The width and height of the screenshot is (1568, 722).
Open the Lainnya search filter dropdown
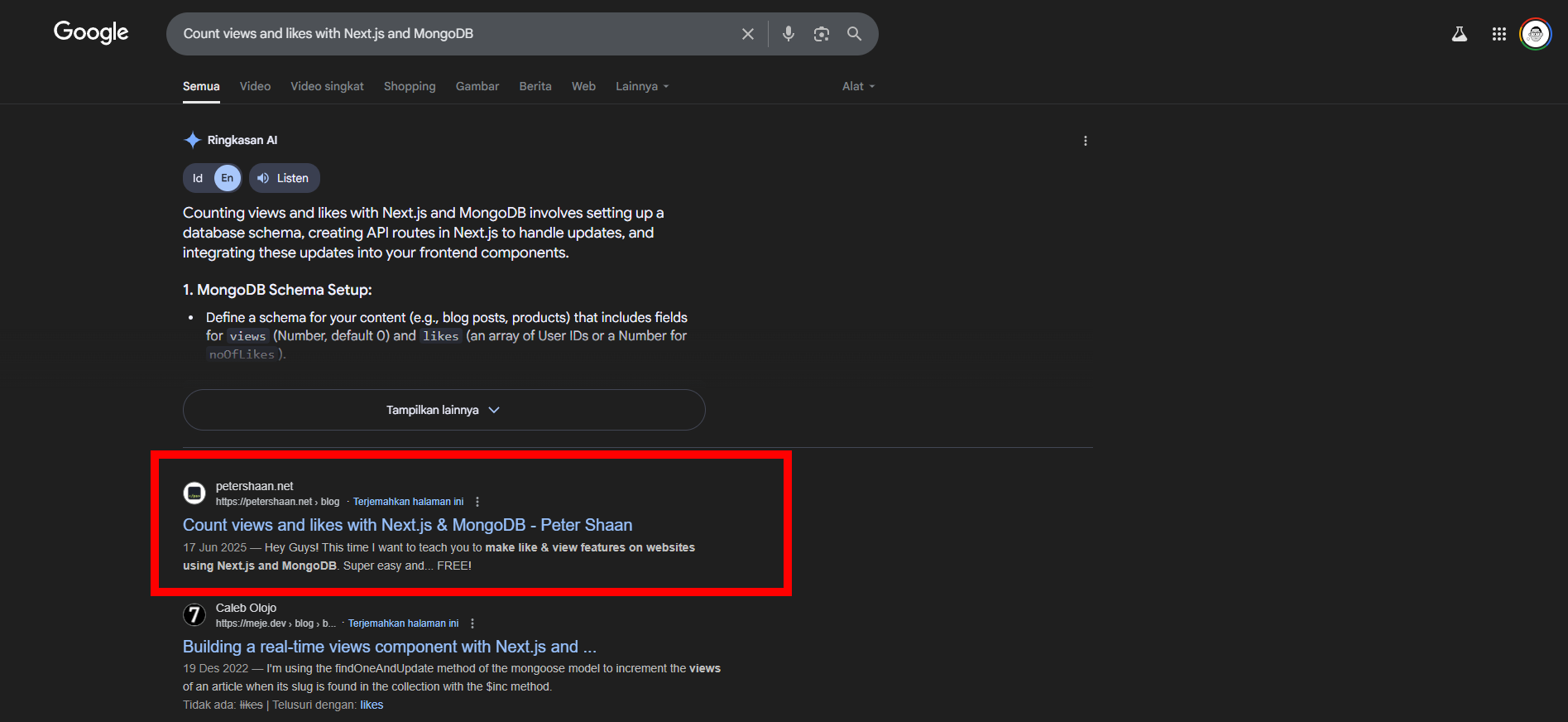[642, 86]
